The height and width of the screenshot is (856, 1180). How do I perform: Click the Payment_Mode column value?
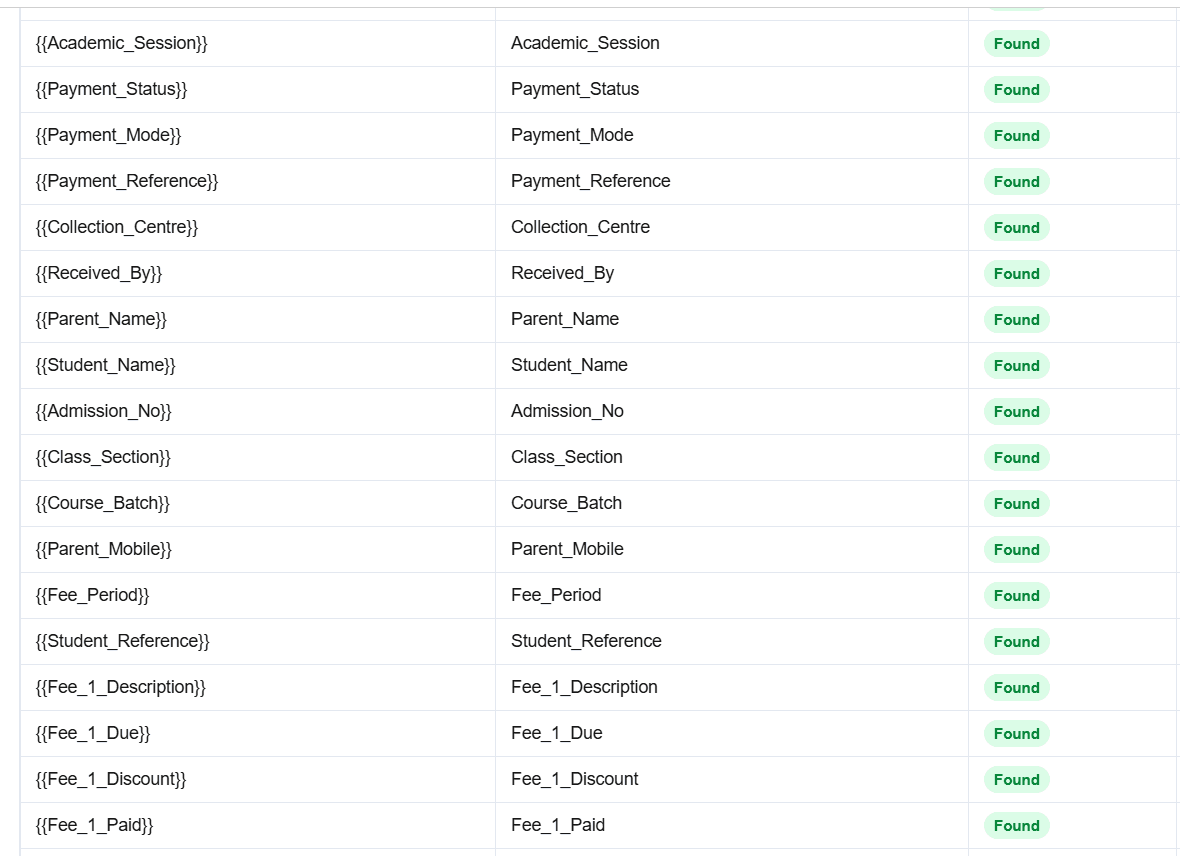[x=572, y=135]
